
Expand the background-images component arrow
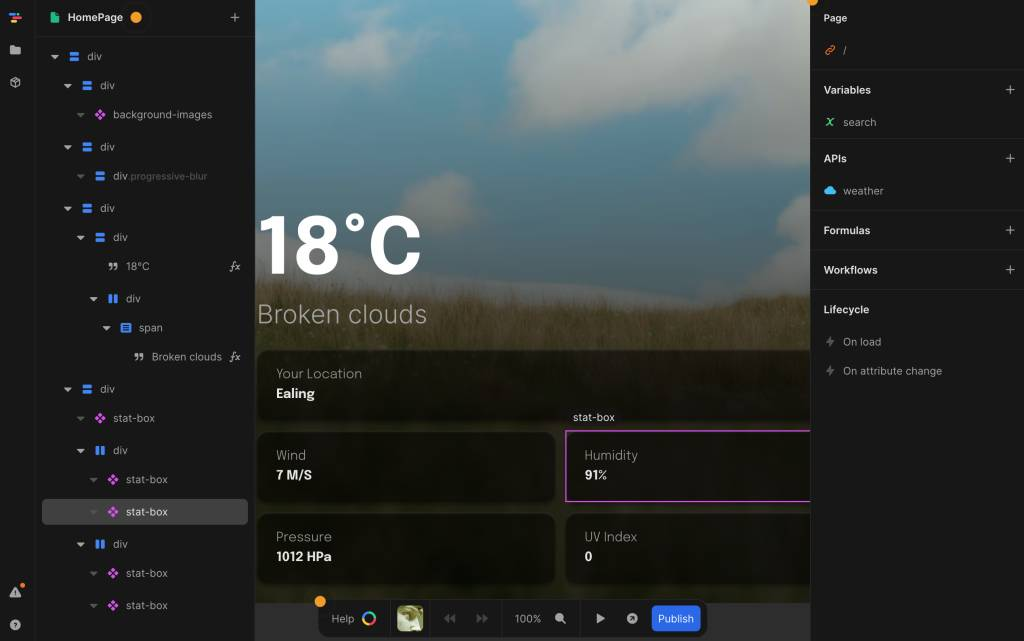point(81,115)
